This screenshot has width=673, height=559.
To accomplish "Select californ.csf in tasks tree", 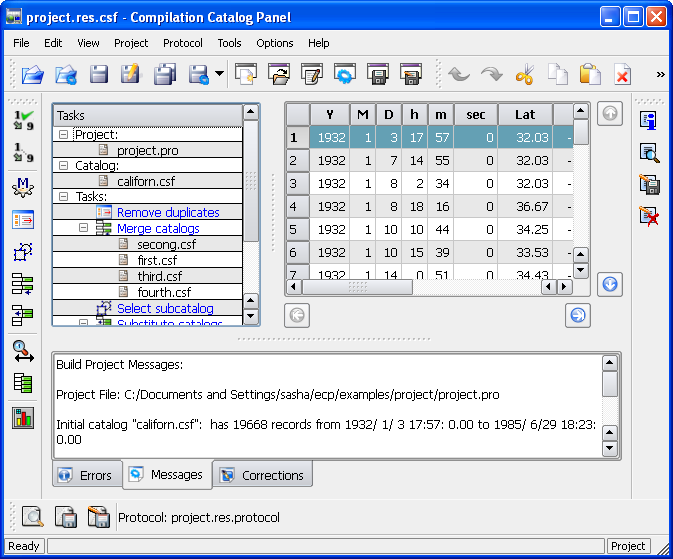I will 146,181.
